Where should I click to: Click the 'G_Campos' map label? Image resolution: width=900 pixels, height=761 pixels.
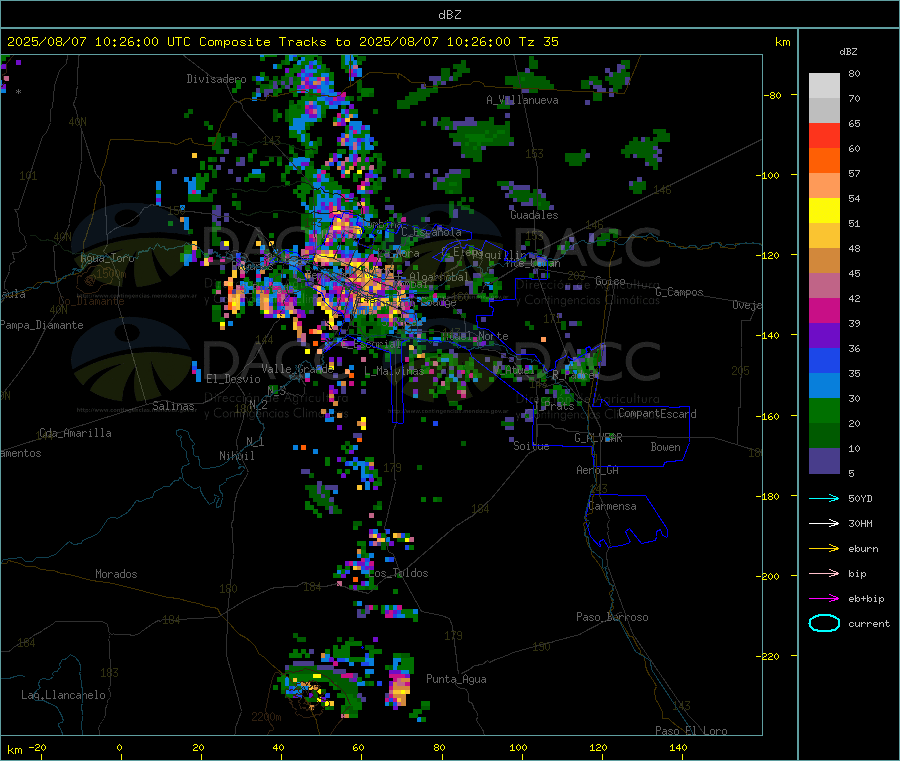point(679,292)
